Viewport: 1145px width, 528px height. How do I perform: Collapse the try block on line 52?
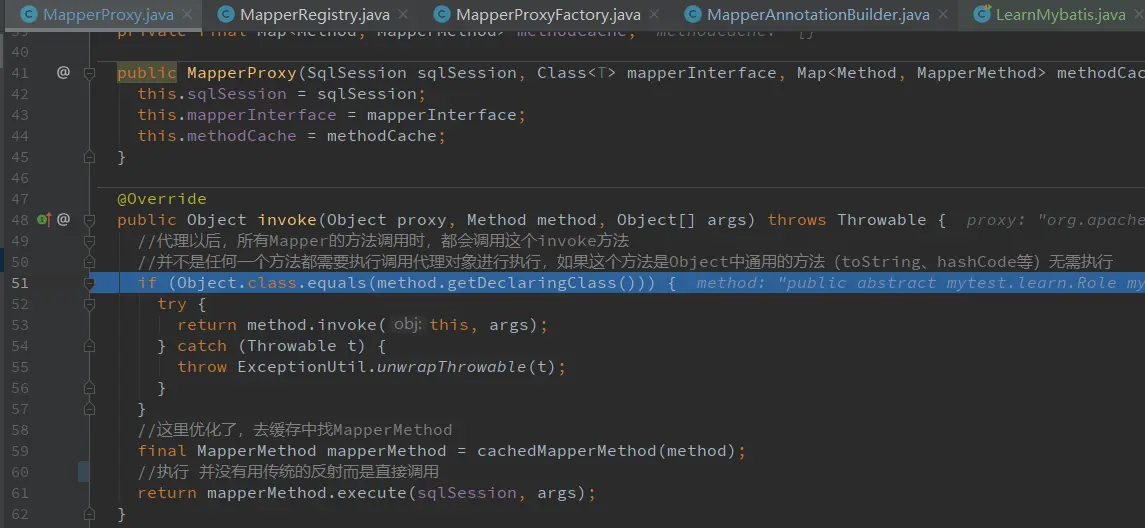point(89,304)
